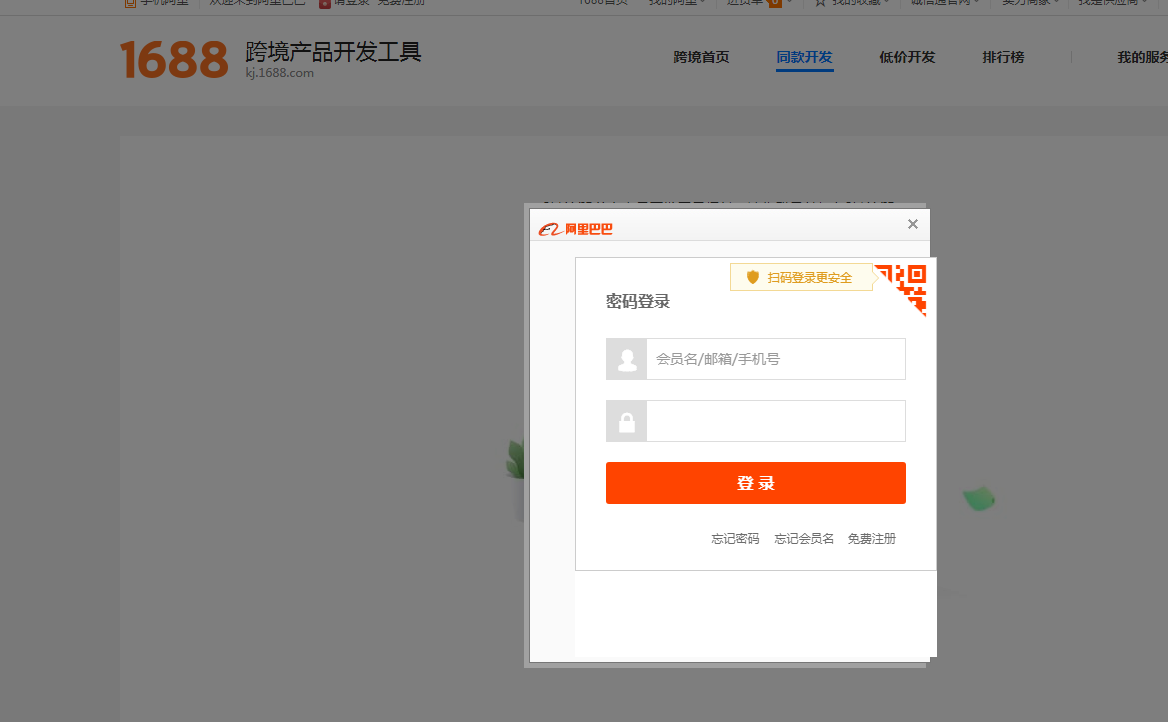Open the 排行榜 tab
This screenshot has width=1168, height=722.
[1003, 57]
